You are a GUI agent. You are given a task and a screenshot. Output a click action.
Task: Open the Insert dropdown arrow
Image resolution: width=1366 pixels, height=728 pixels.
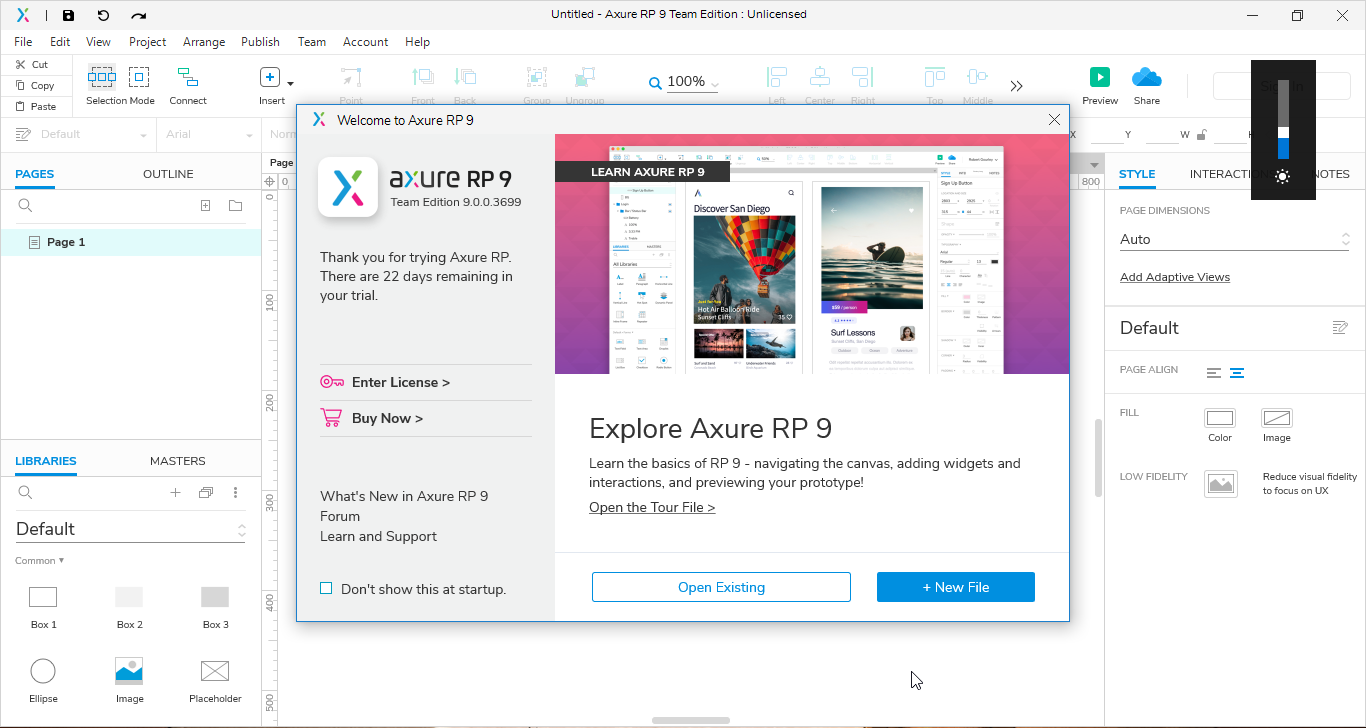290,84
